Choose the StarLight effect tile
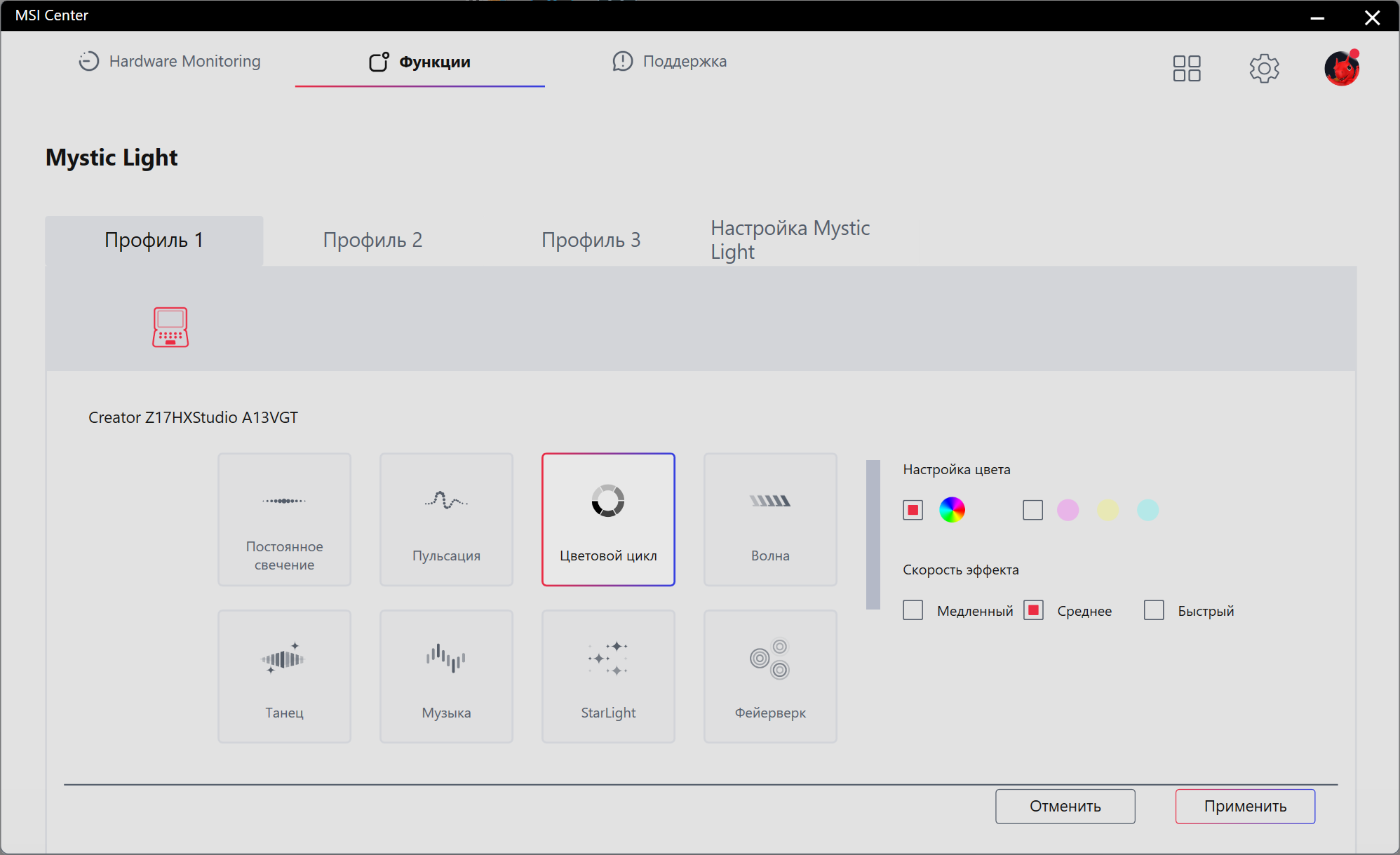The image size is (1400, 855). (608, 676)
